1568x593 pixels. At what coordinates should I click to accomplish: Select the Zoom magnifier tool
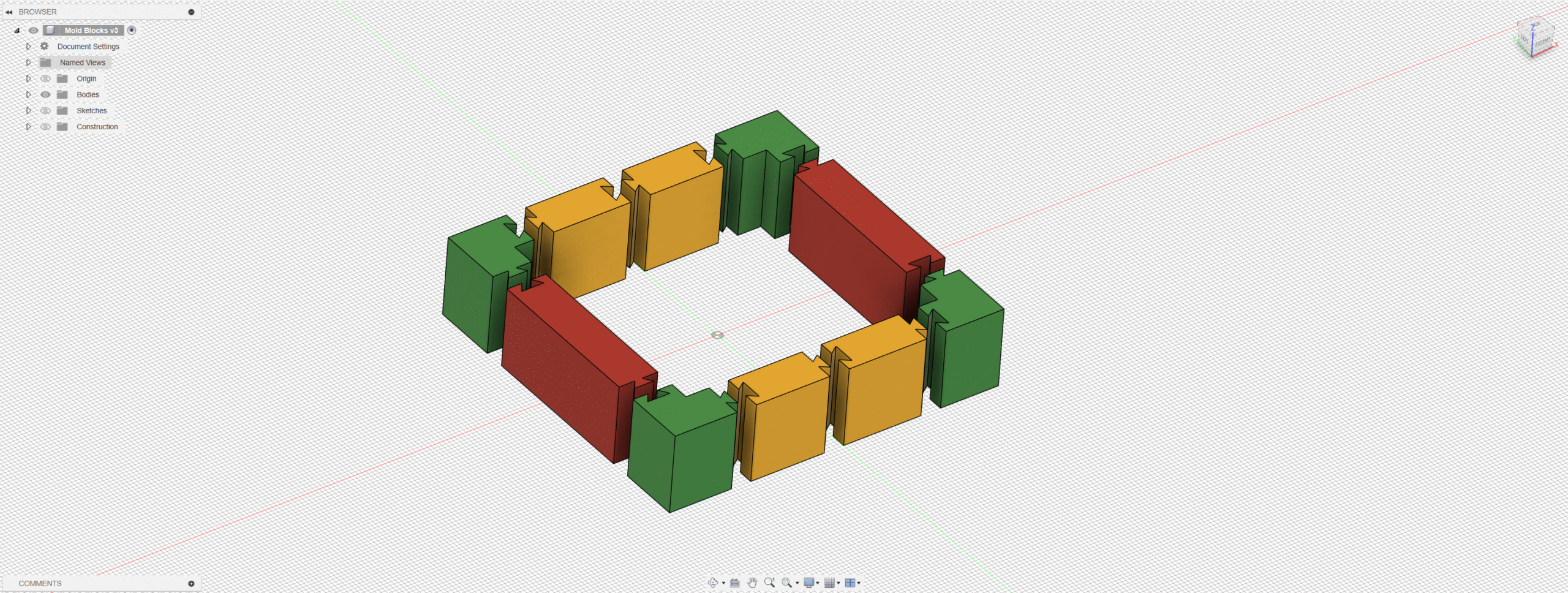coord(769,583)
